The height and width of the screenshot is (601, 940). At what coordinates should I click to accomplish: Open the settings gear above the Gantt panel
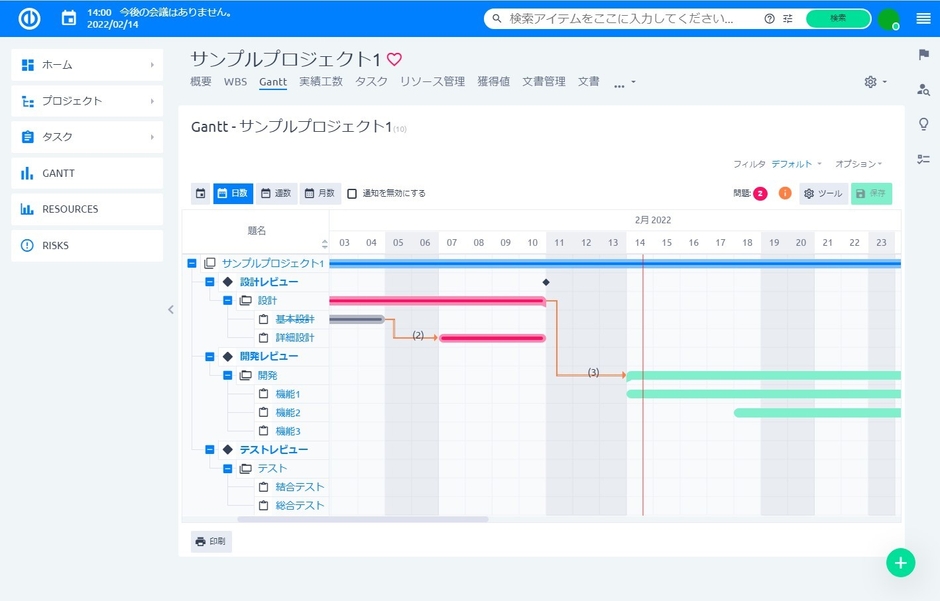[x=869, y=82]
